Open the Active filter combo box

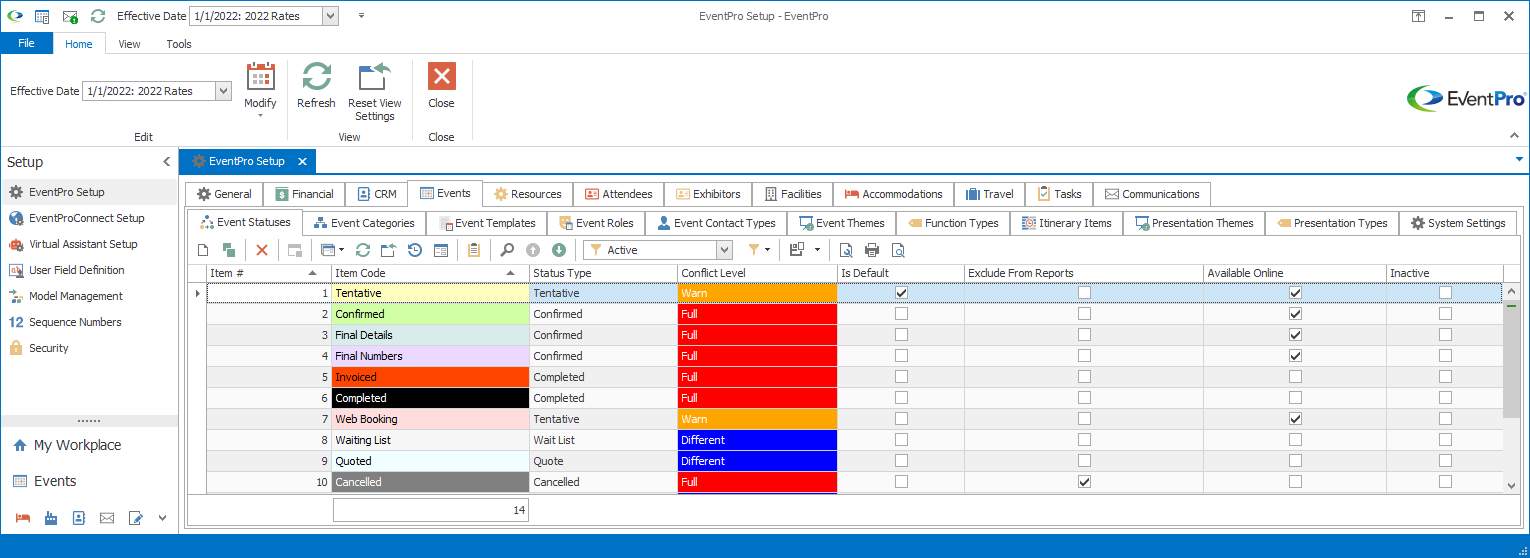[x=724, y=250]
